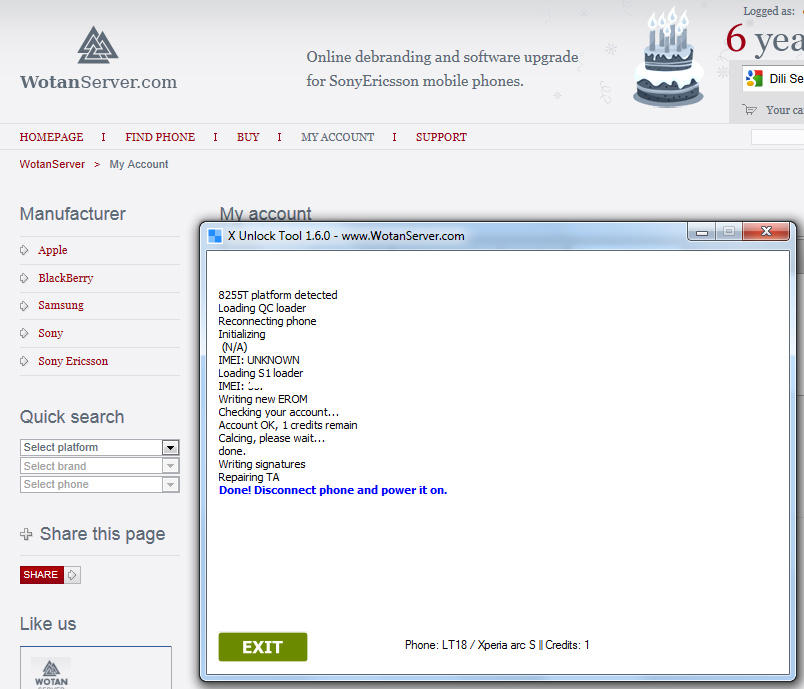This screenshot has width=804, height=689.
Task: Open the MY ACCOUNT menu item
Action: coord(337,137)
